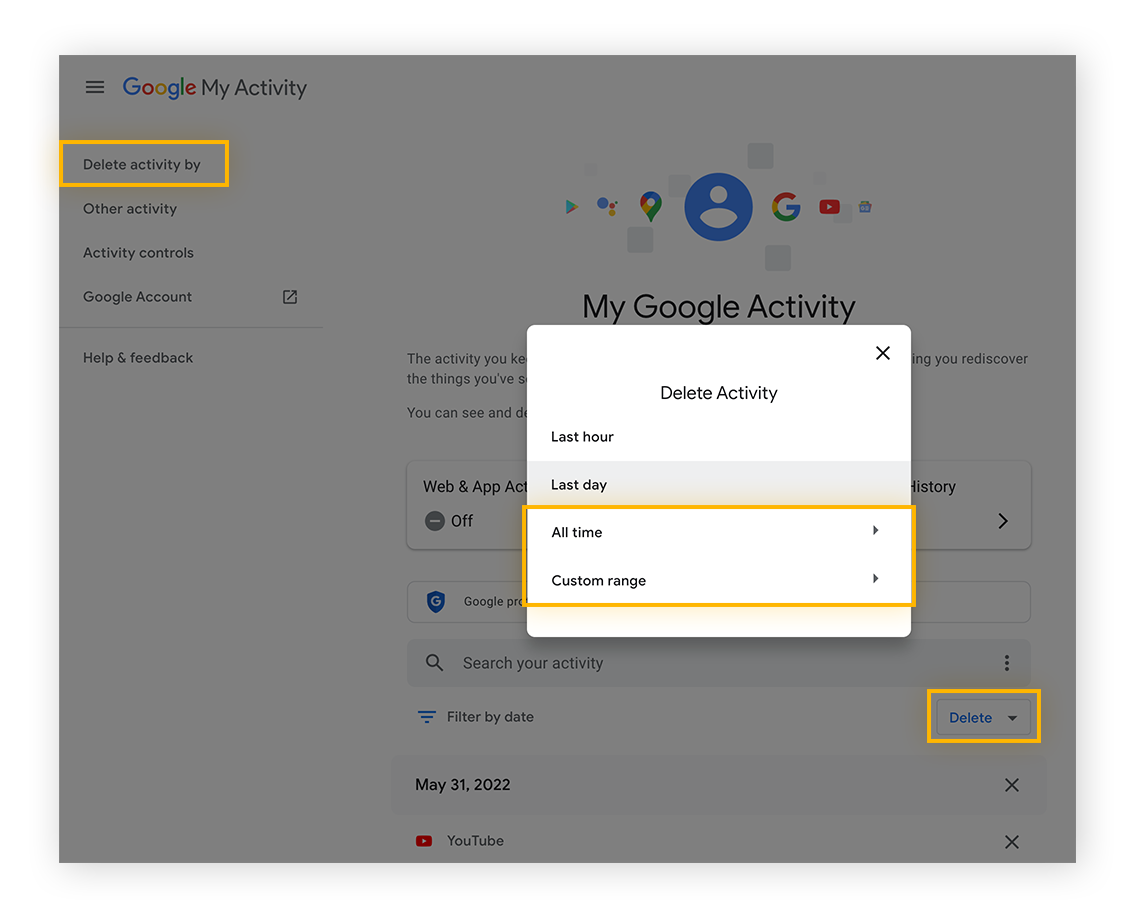Click the filter icon next to Filter by date
The height and width of the screenshot is (917, 1135).
point(427,716)
